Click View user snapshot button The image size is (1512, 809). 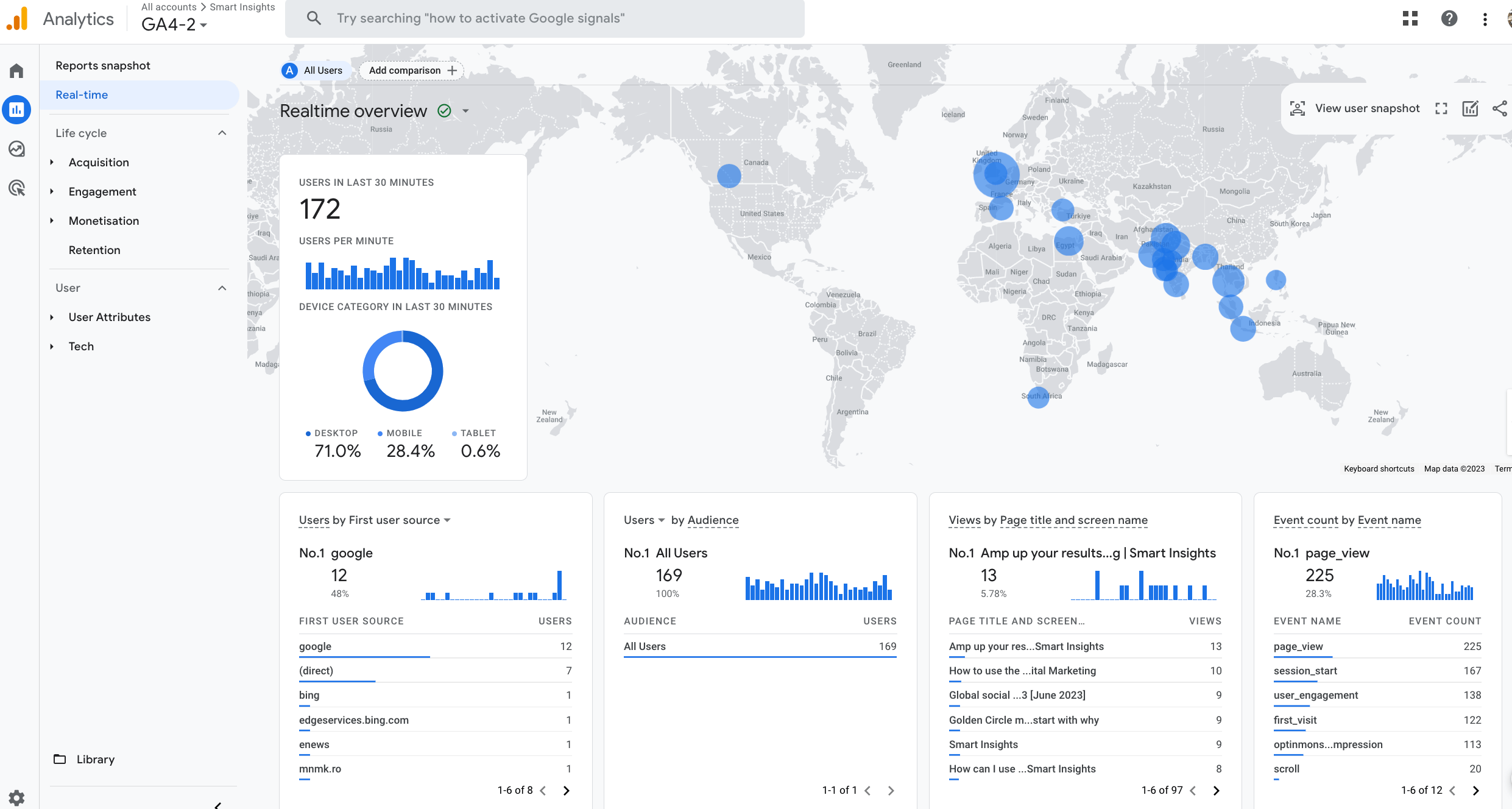[1355, 108]
